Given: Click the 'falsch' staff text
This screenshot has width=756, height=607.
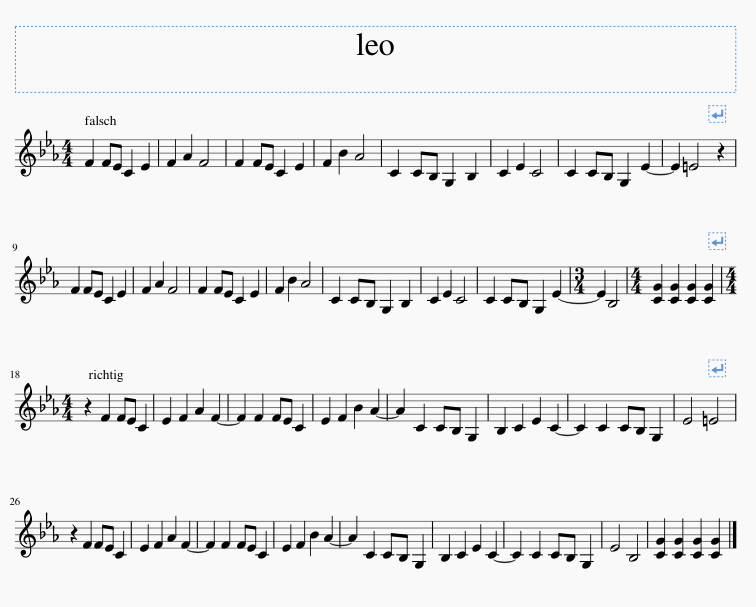Looking at the screenshot, I should click(x=100, y=121).
